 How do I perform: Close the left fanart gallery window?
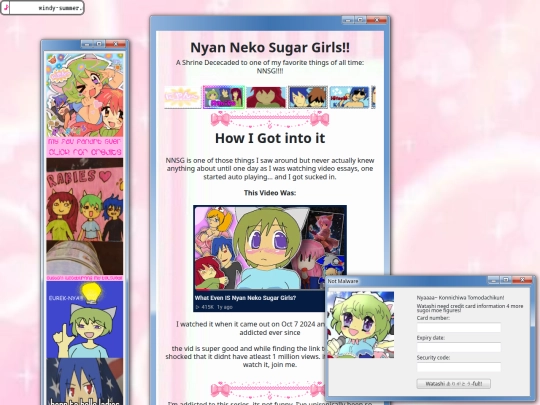point(116,44)
